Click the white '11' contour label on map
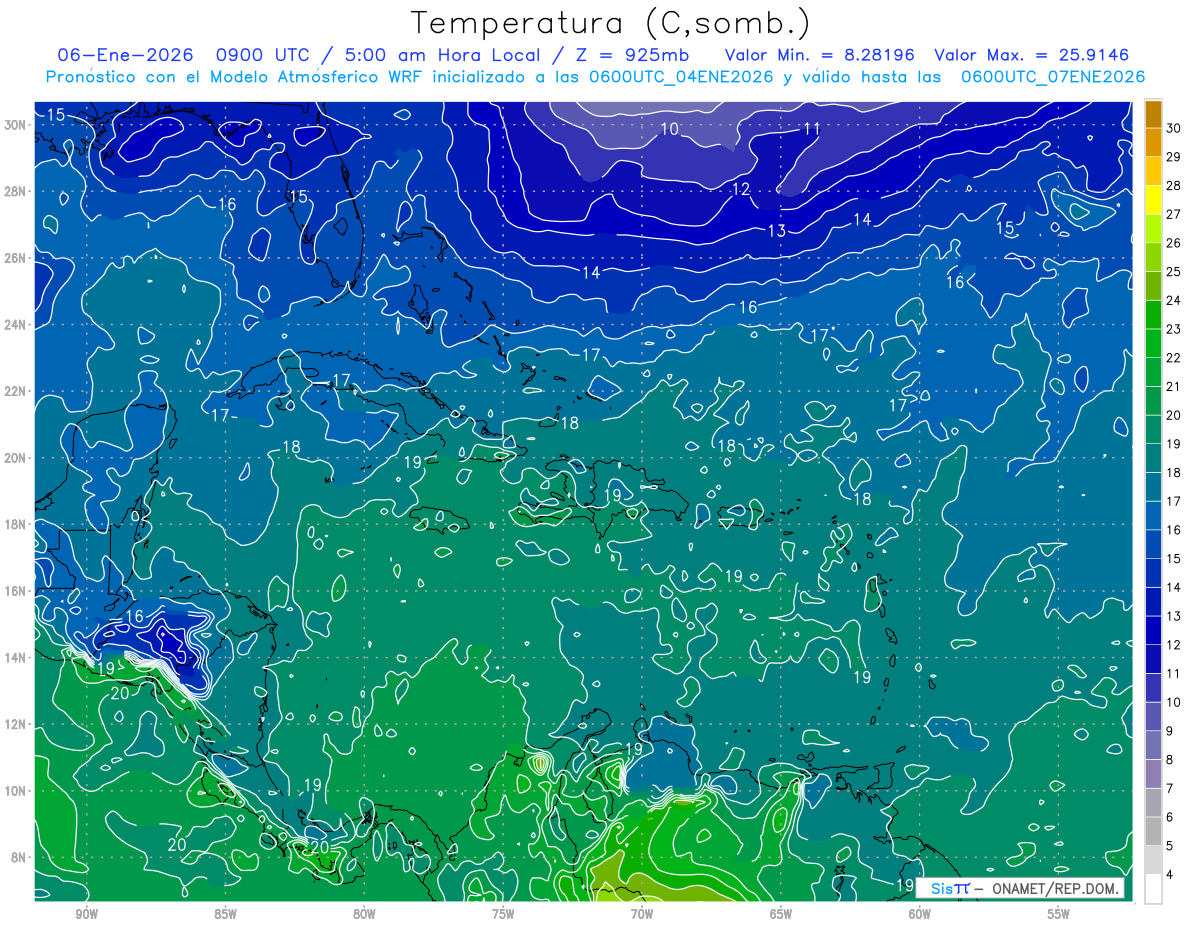 811,129
